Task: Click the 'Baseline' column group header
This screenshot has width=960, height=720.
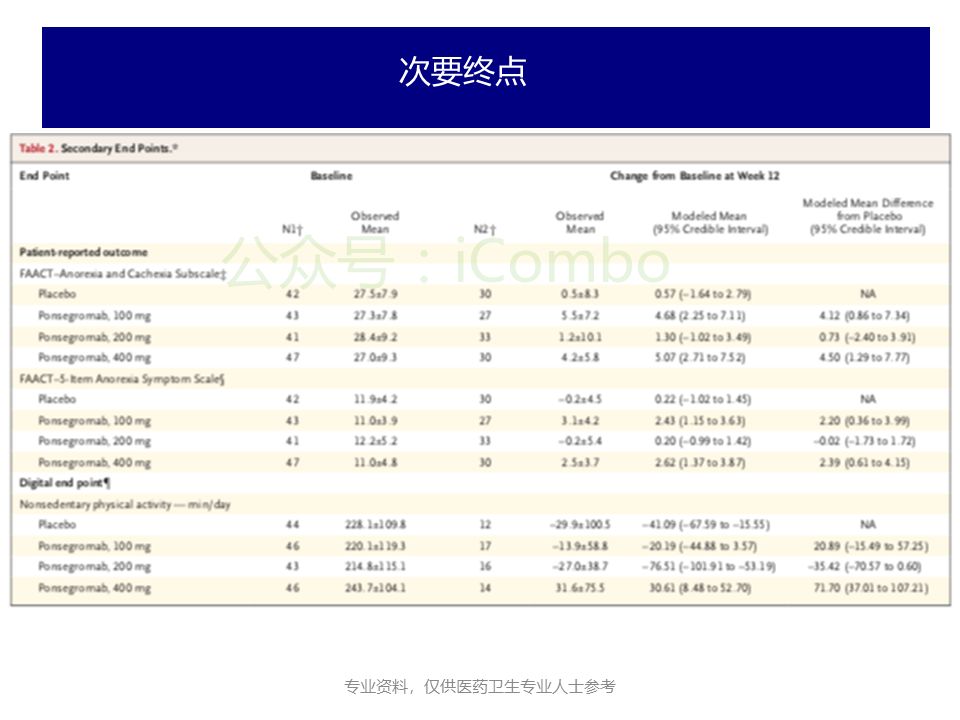Action: (331, 176)
